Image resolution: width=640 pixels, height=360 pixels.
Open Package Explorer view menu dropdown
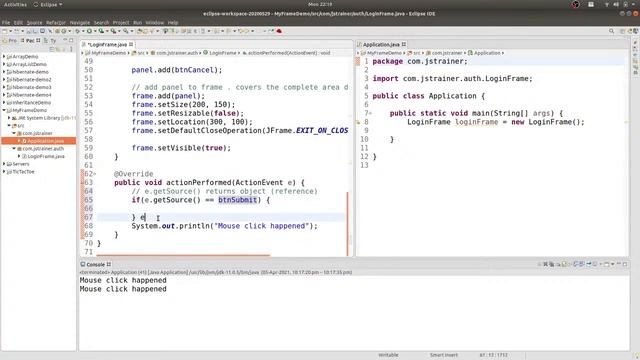click(x=71, y=49)
